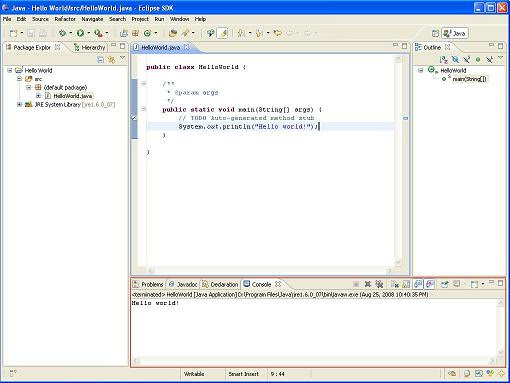
Task: Collapse the Hello World project node
Action: 10,70
